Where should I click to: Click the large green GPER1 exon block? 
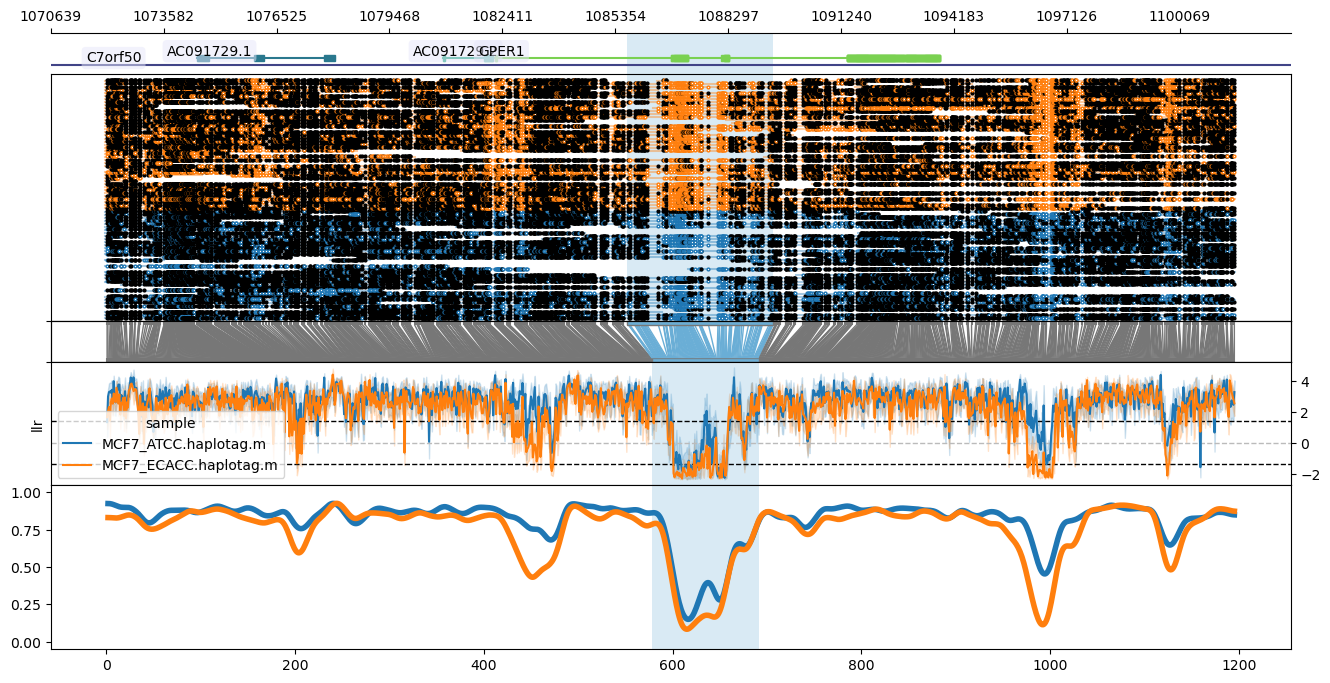point(893,58)
